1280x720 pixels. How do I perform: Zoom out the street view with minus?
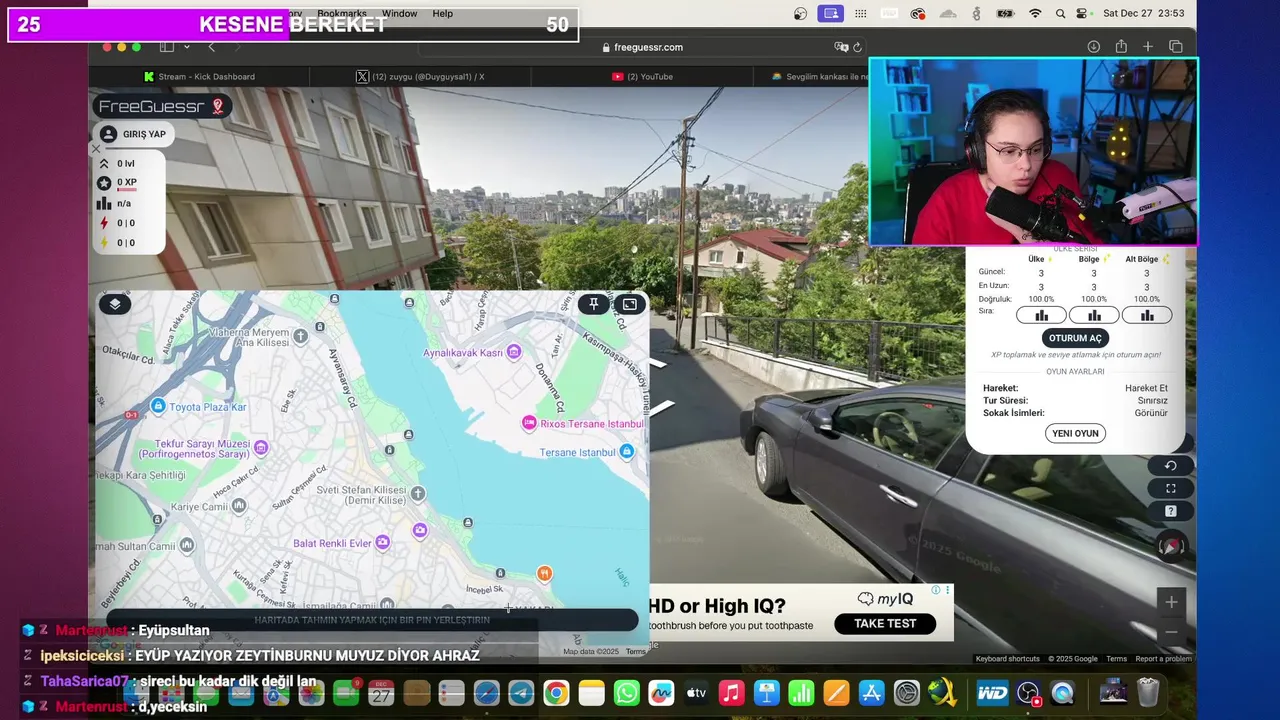1171,632
